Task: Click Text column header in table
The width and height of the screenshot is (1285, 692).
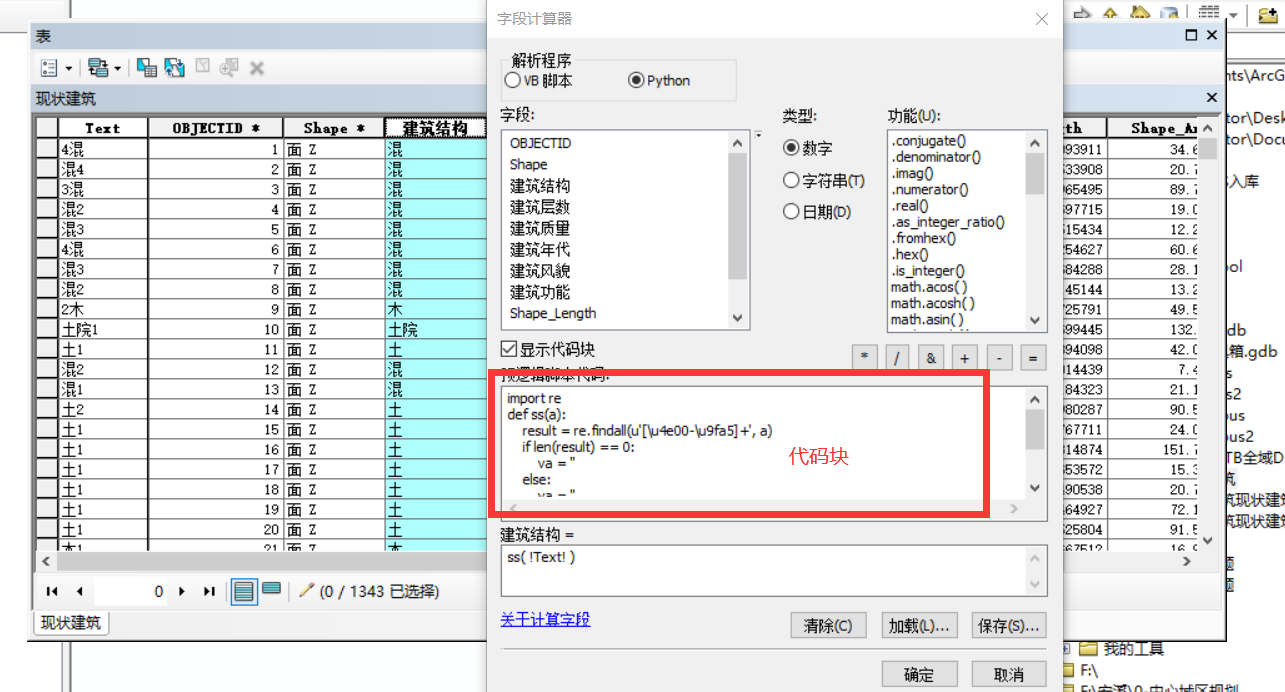Action: (103, 128)
